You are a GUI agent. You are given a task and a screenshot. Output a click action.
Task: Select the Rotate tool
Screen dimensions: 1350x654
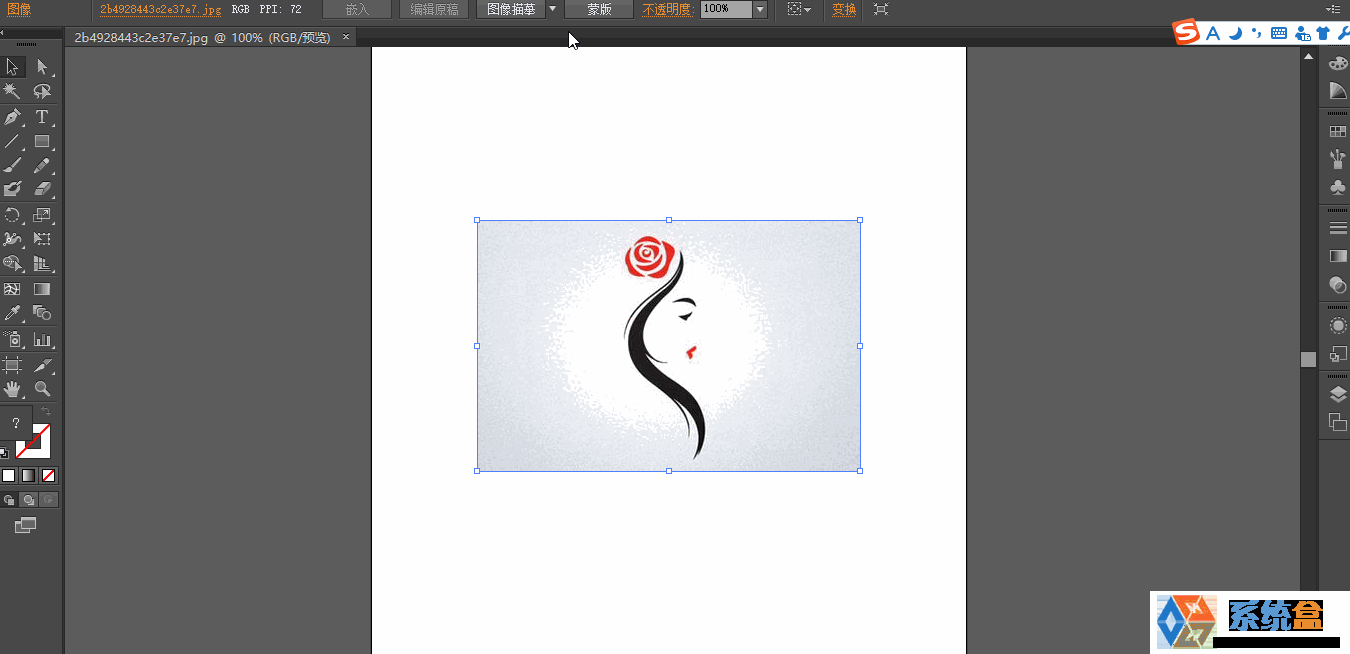coord(13,215)
